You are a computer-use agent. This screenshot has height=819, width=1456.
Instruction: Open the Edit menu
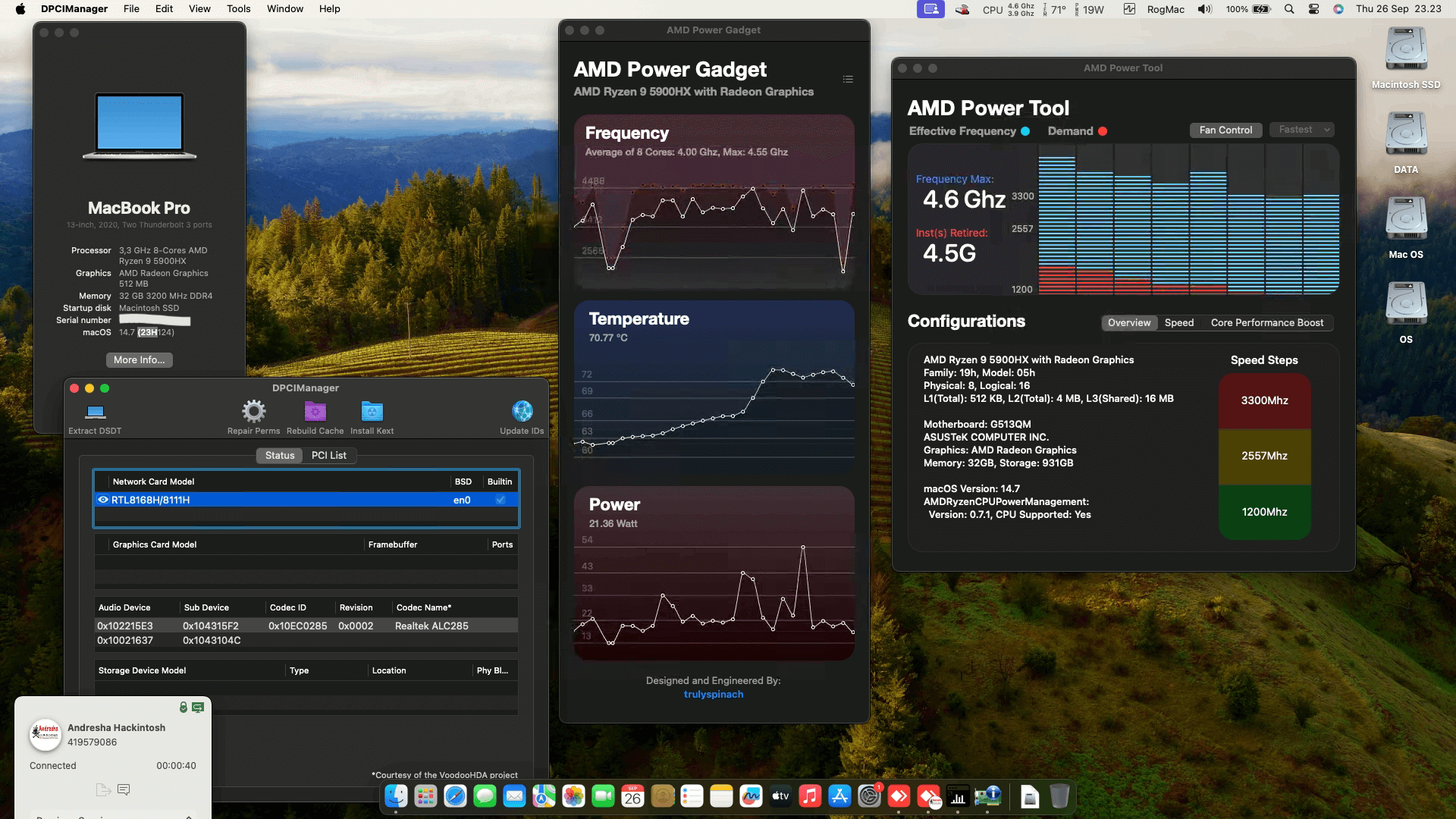[x=164, y=9]
